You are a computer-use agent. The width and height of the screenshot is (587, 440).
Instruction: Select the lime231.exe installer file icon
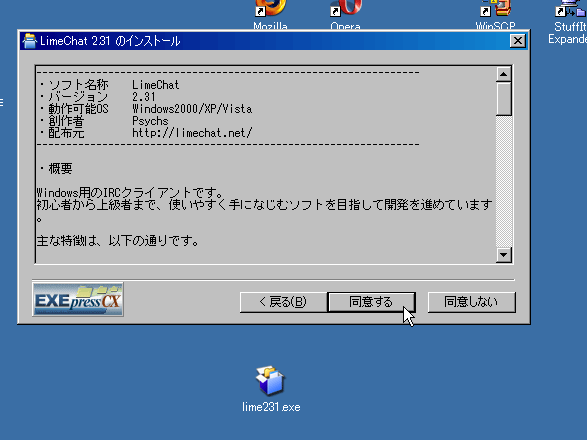270,381
